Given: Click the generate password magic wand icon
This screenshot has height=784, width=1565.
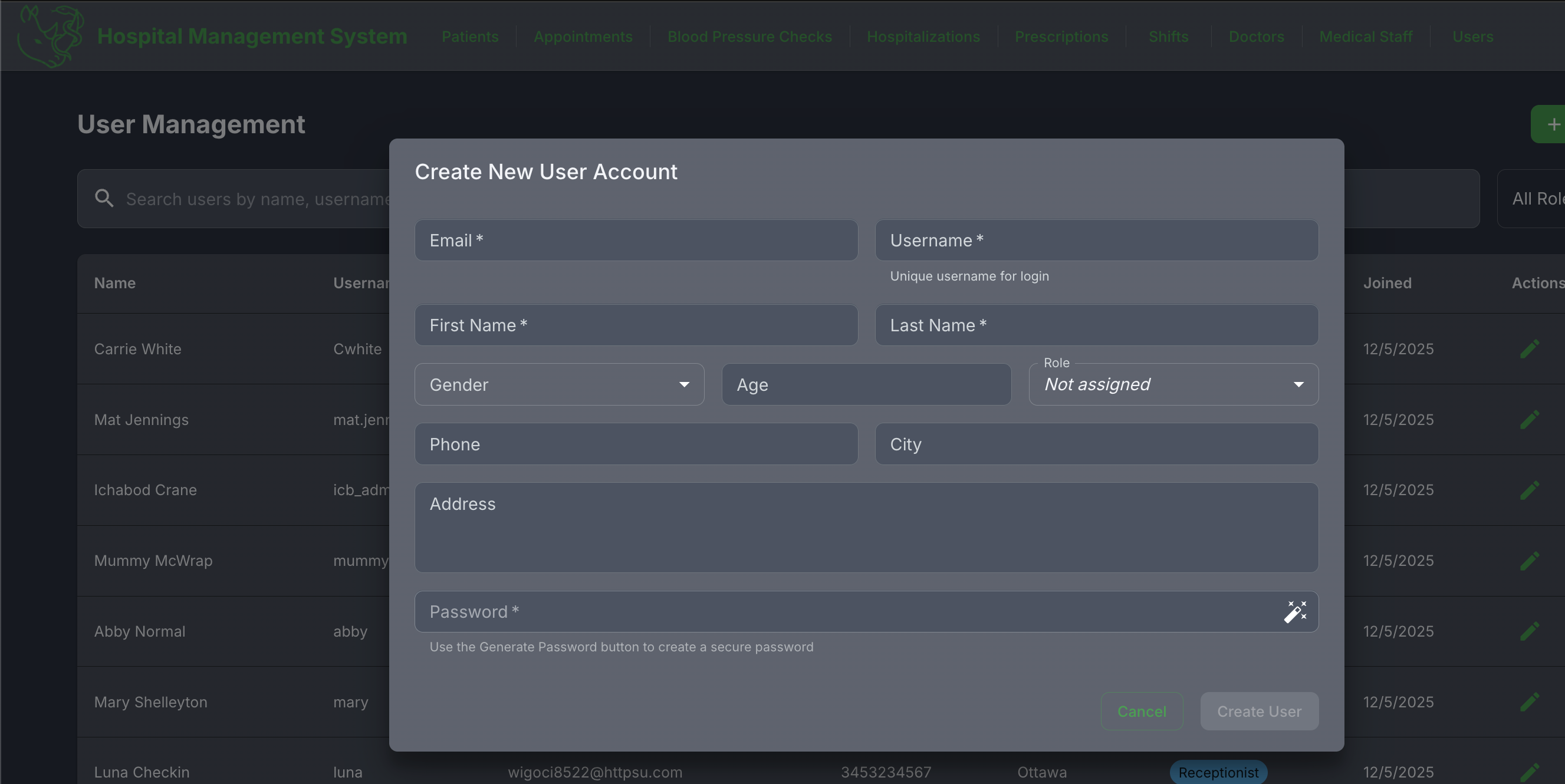Looking at the screenshot, I should [1295, 611].
